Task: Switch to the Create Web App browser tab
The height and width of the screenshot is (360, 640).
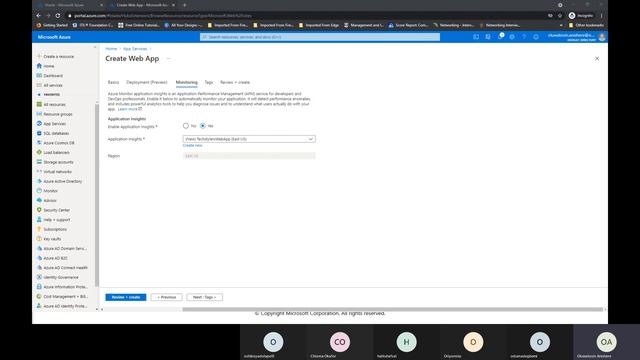Action: [142, 5]
